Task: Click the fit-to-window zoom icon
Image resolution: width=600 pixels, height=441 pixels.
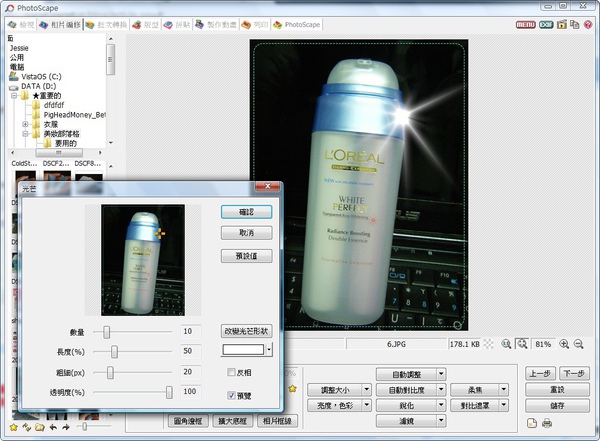Action: tap(522, 344)
